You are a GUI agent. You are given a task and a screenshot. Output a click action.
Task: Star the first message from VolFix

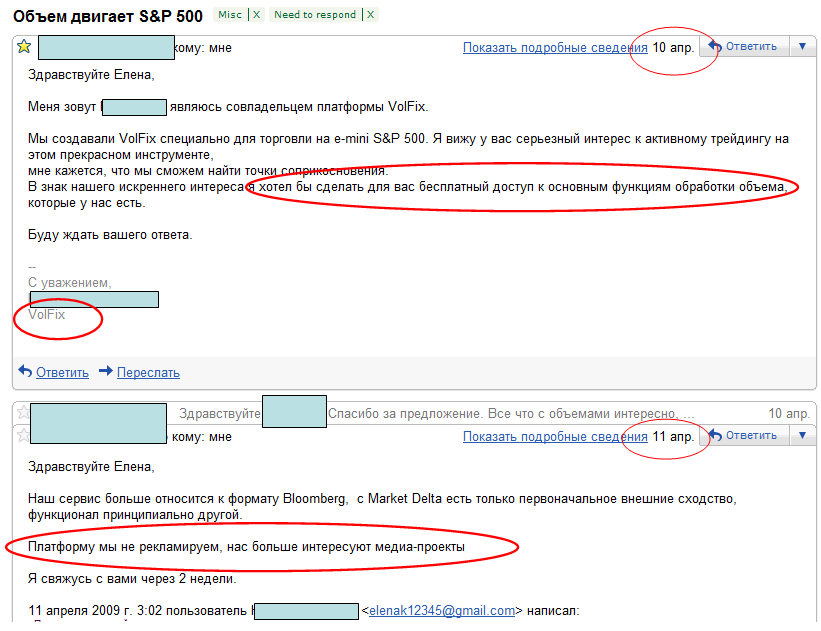pyautogui.click(x=24, y=47)
